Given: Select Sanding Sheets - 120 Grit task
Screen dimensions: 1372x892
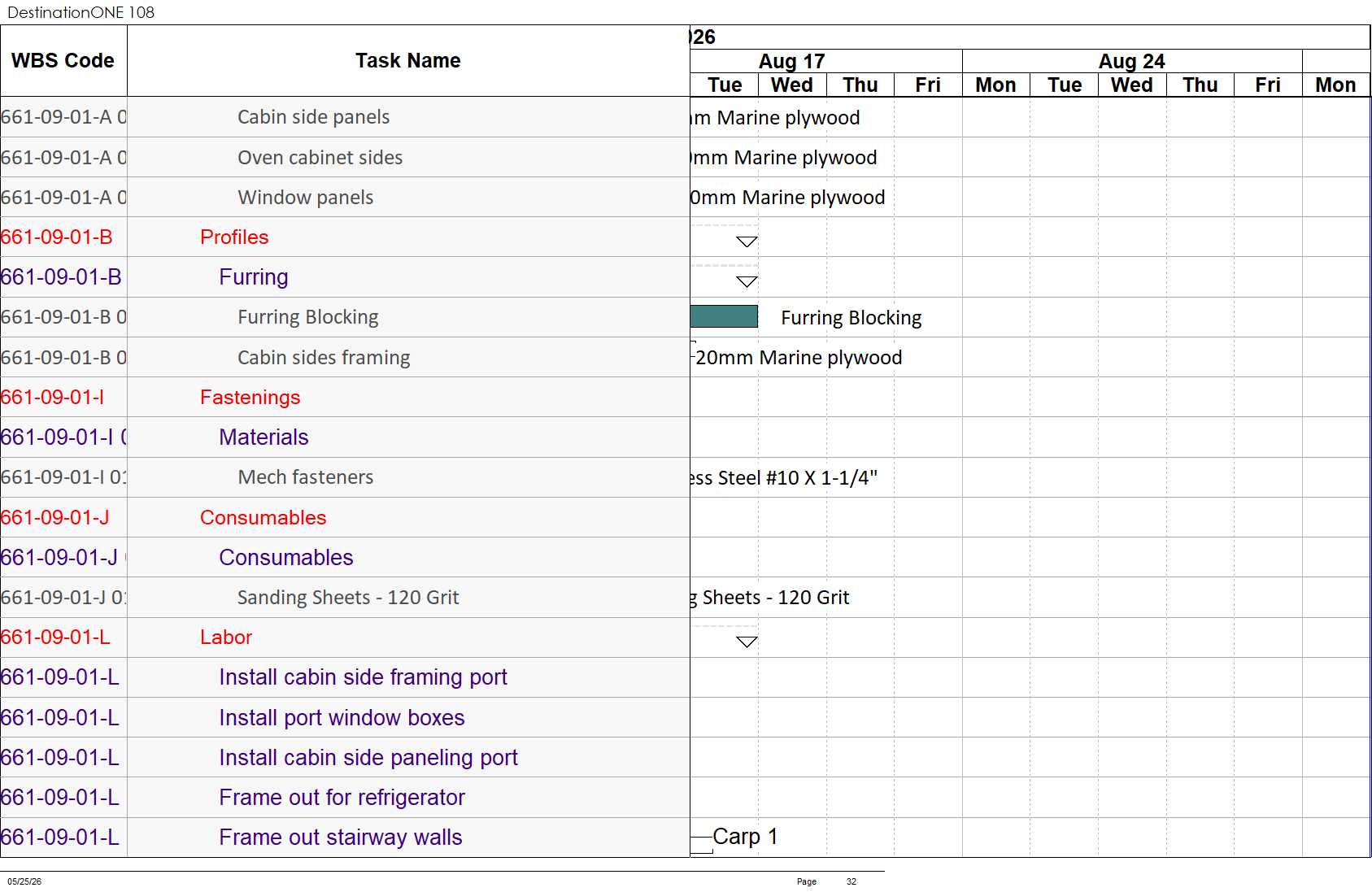Looking at the screenshot, I should pyautogui.click(x=348, y=598).
